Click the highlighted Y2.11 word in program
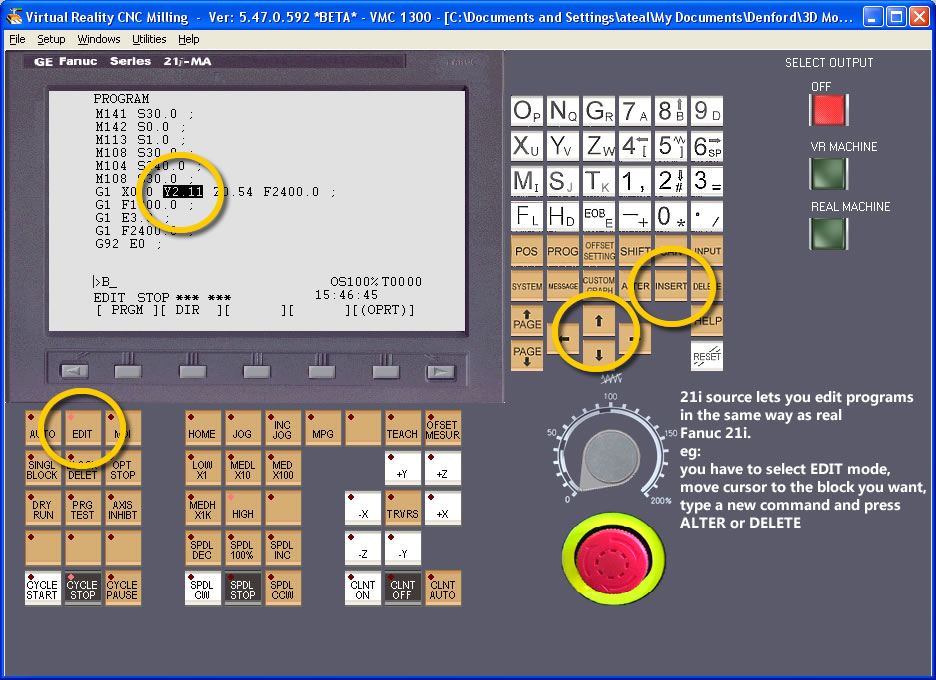936x680 pixels. click(183, 192)
